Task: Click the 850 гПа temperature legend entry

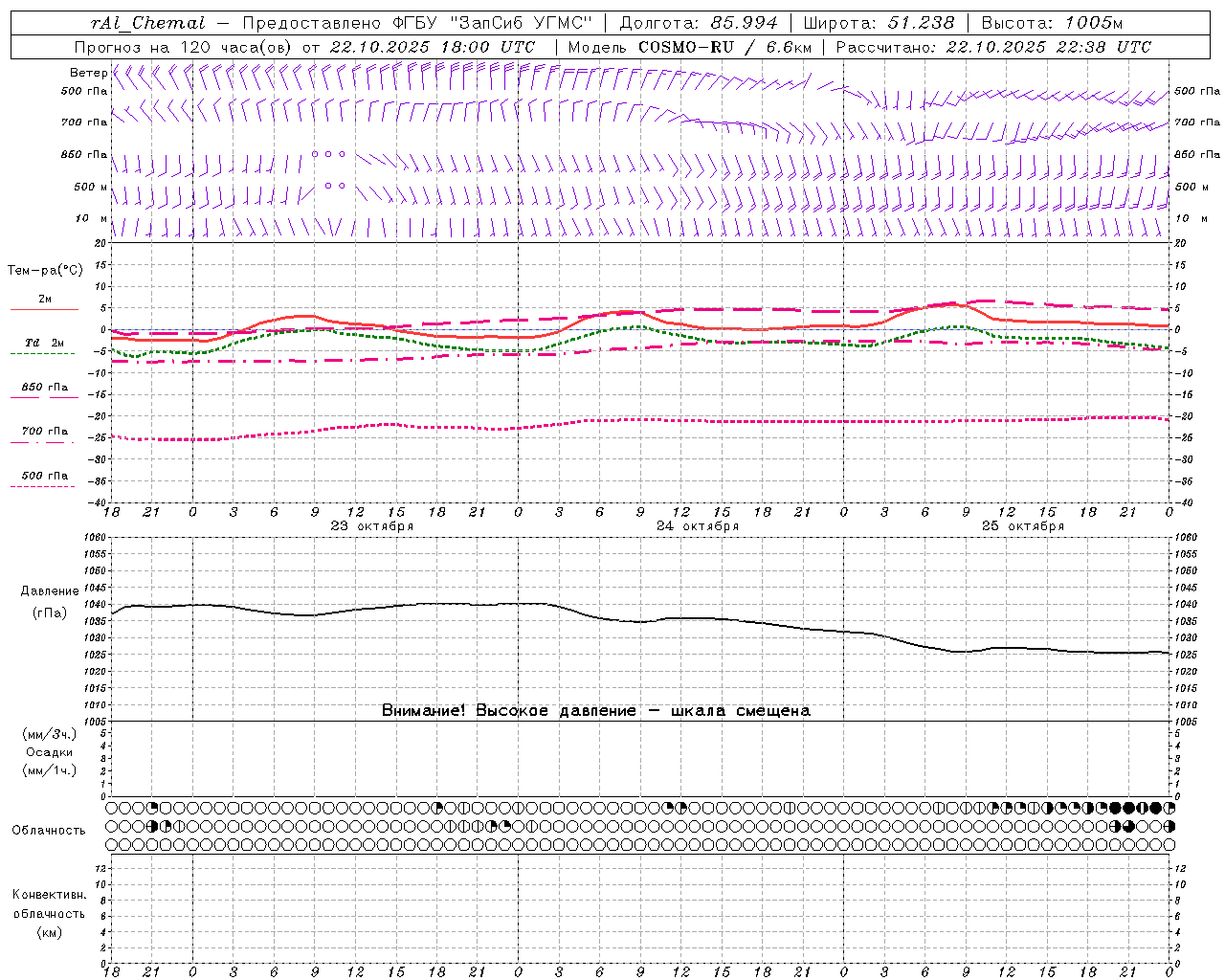Action: pyautogui.click(x=45, y=388)
